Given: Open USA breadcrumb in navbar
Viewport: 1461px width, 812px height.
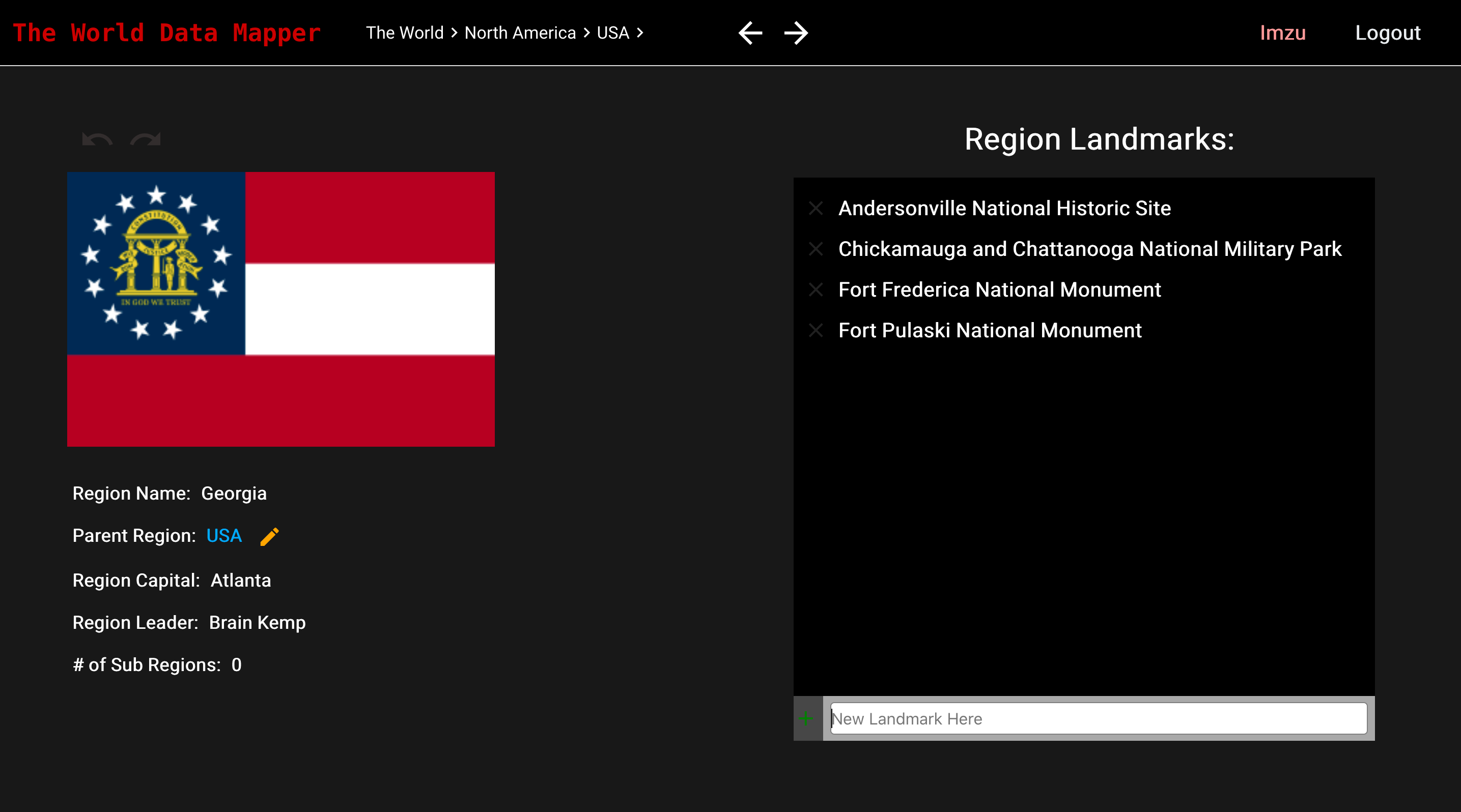Looking at the screenshot, I should pos(612,33).
